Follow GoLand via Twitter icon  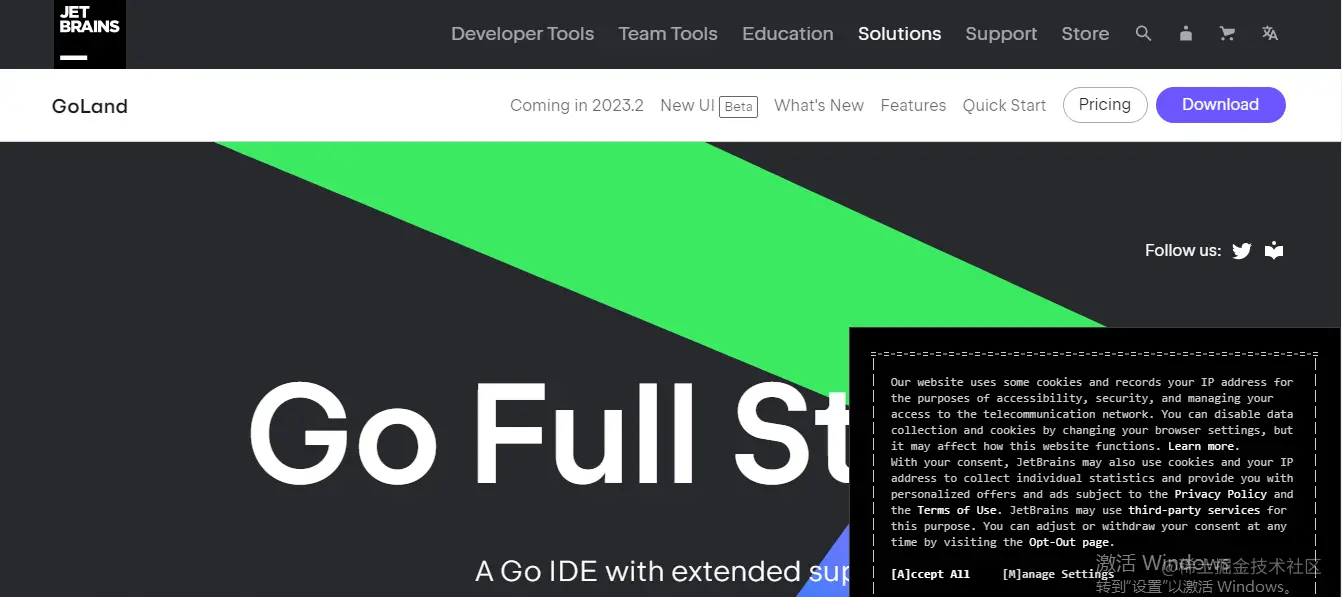click(x=1242, y=251)
